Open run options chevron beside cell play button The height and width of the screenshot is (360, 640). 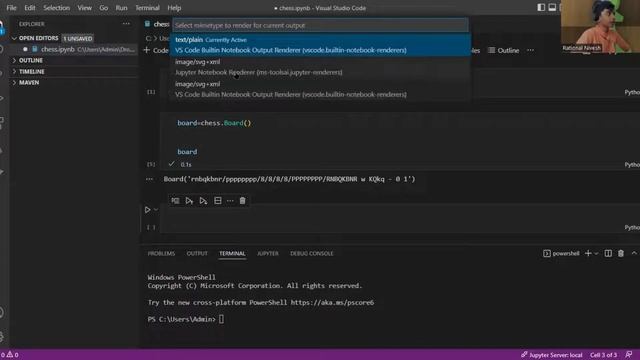coord(156,210)
